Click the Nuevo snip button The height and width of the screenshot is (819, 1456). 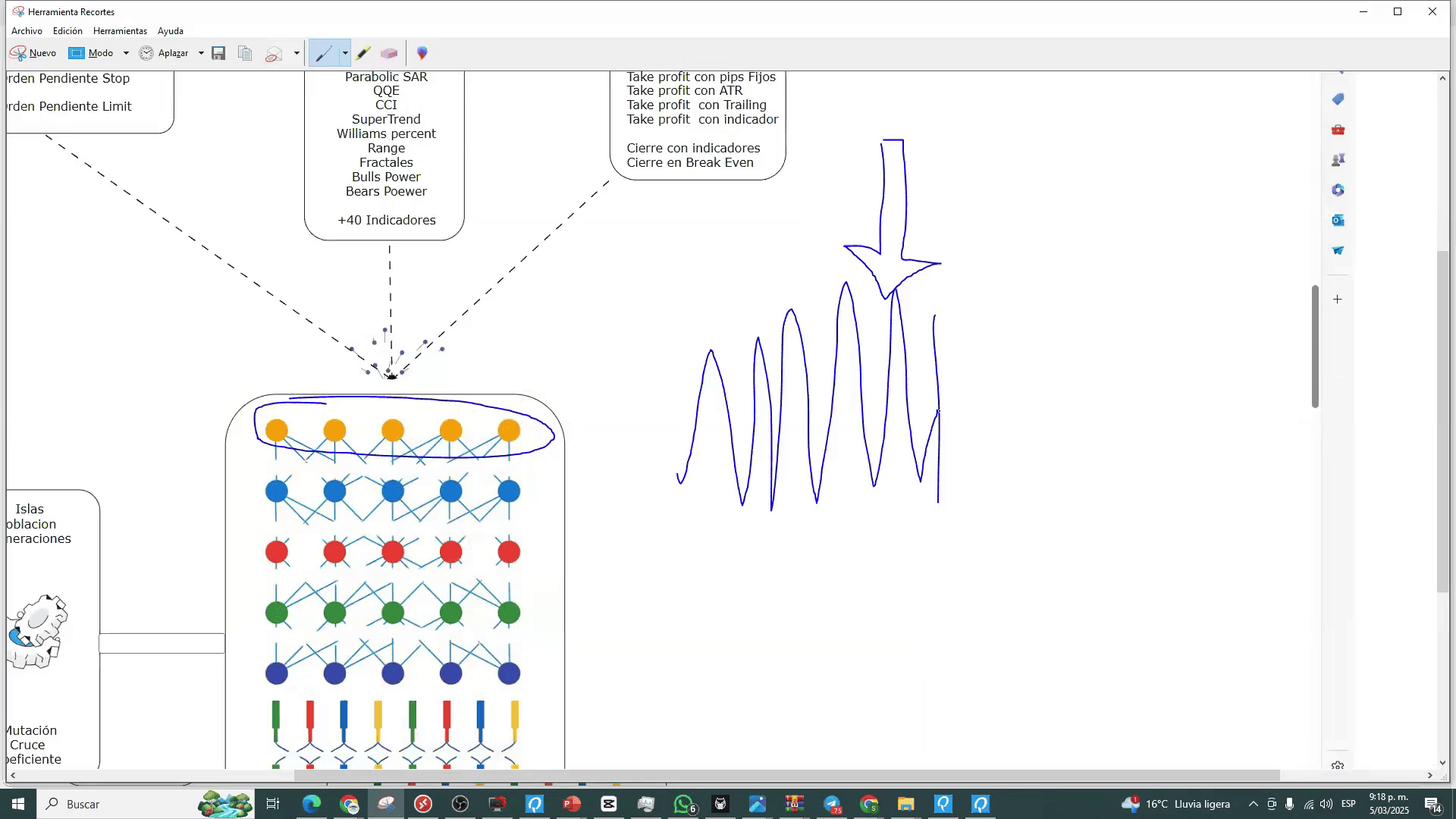coord(33,53)
